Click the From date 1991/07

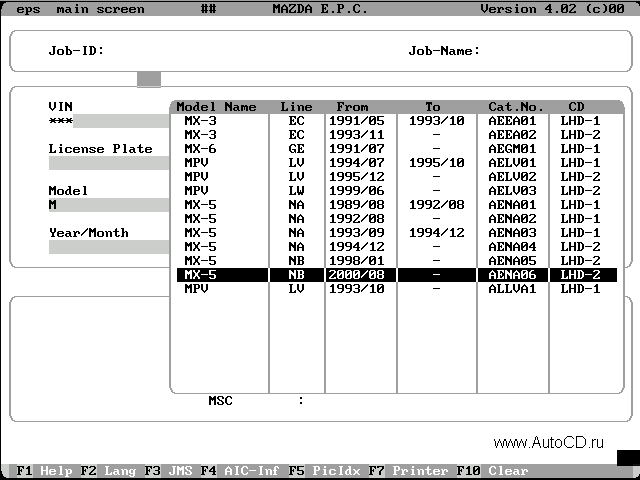click(357, 149)
